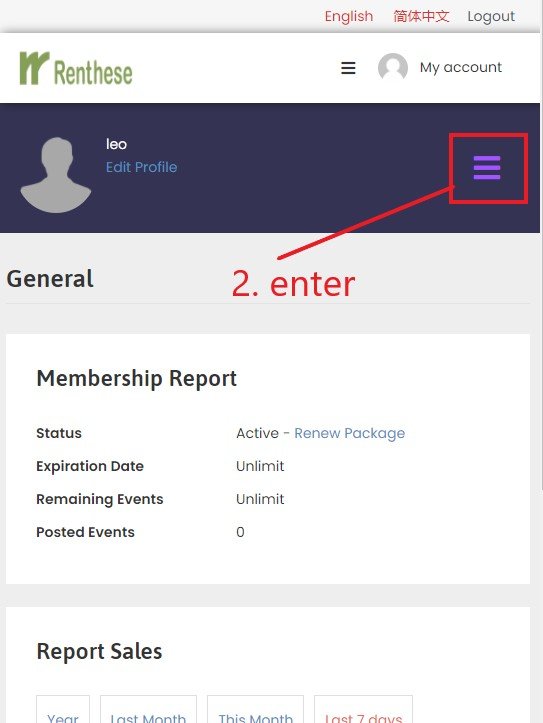Click the General section heading
The width and height of the screenshot is (543, 723).
coord(50,279)
